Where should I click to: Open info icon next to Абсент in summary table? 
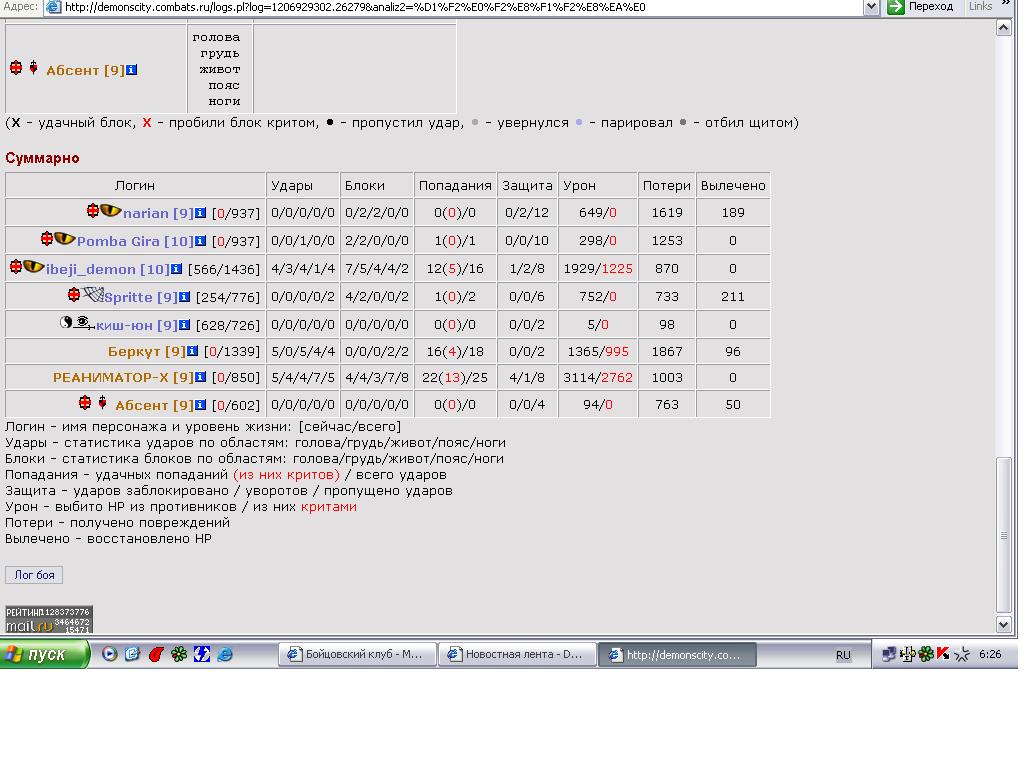coord(200,405)
